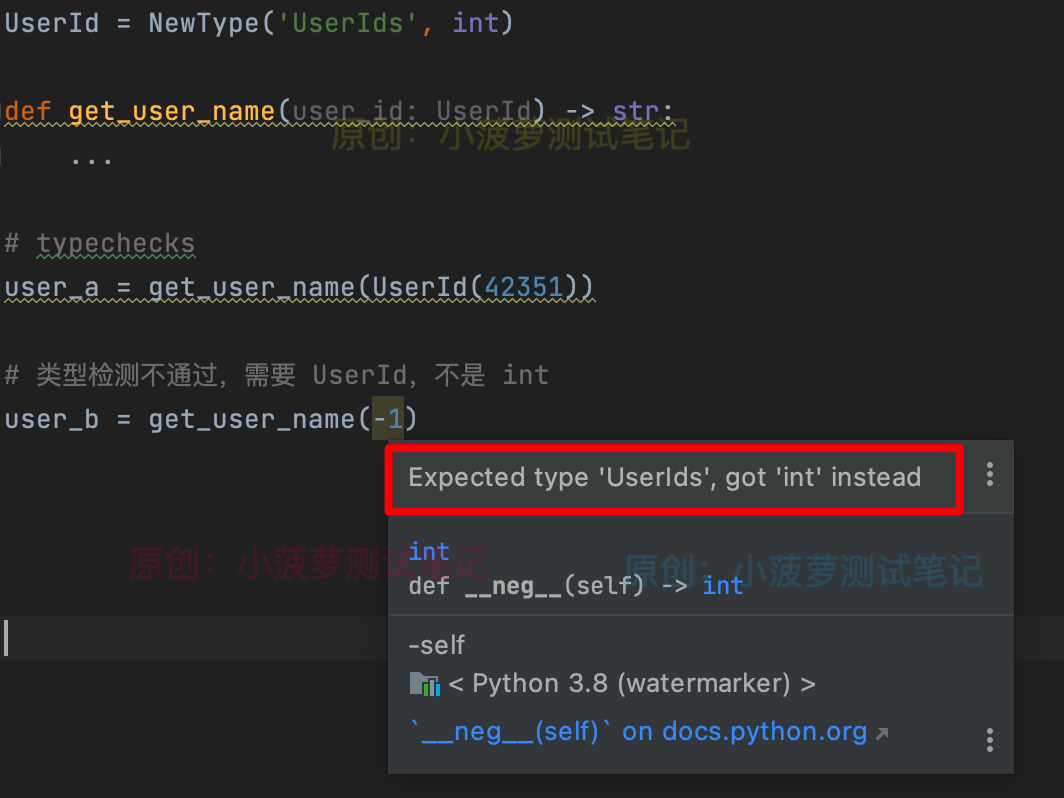Click the '< Python 3.8 (watermarker) >' text

(x=632, y=683)
